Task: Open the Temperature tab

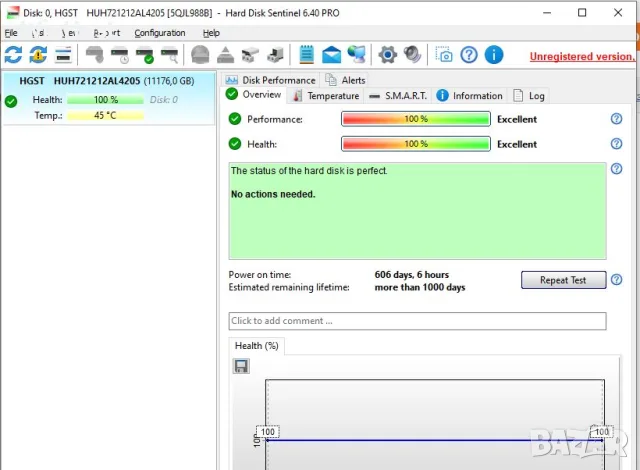Action: click(x=327, y=96)
